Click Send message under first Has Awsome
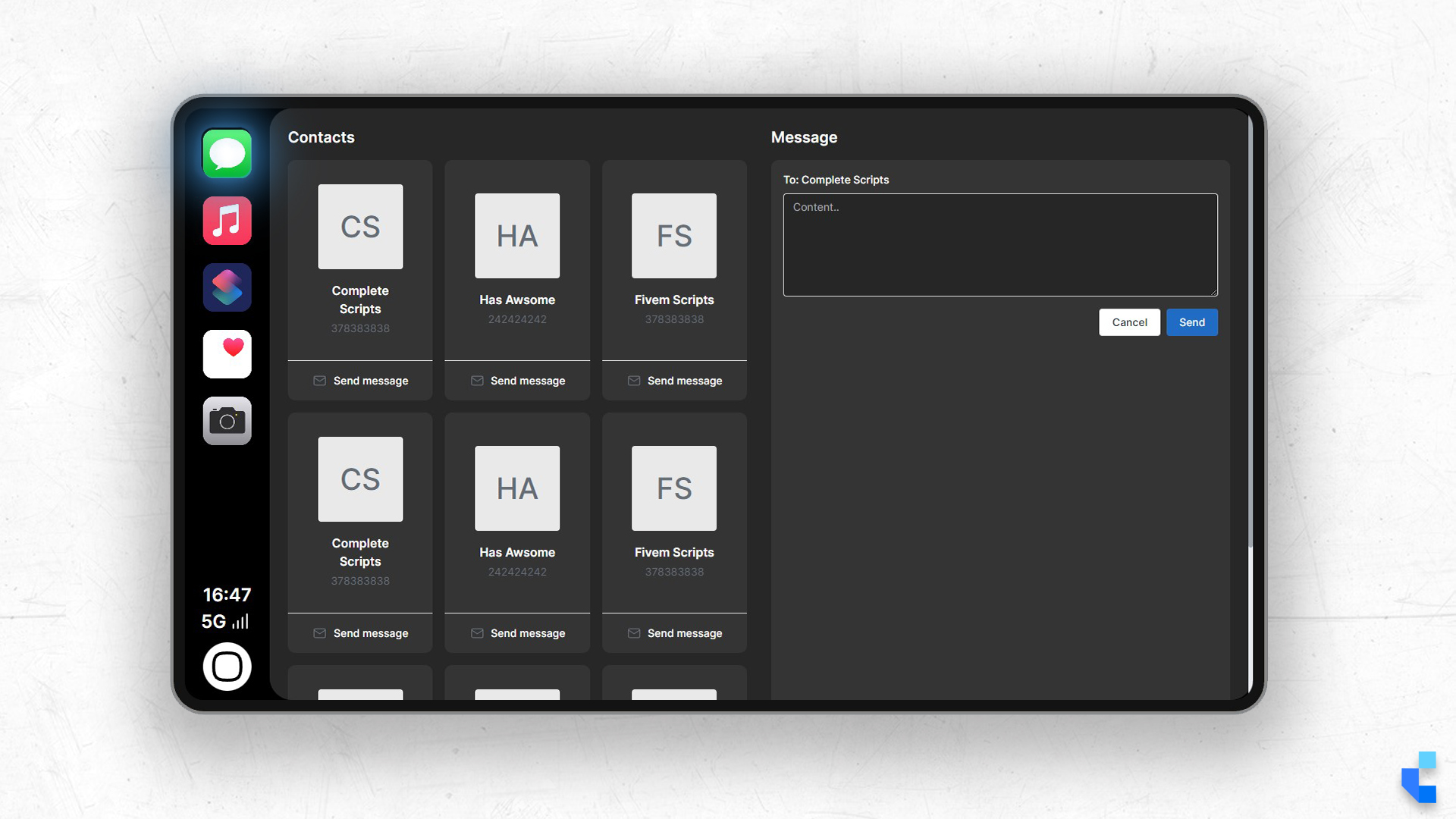 517,381
